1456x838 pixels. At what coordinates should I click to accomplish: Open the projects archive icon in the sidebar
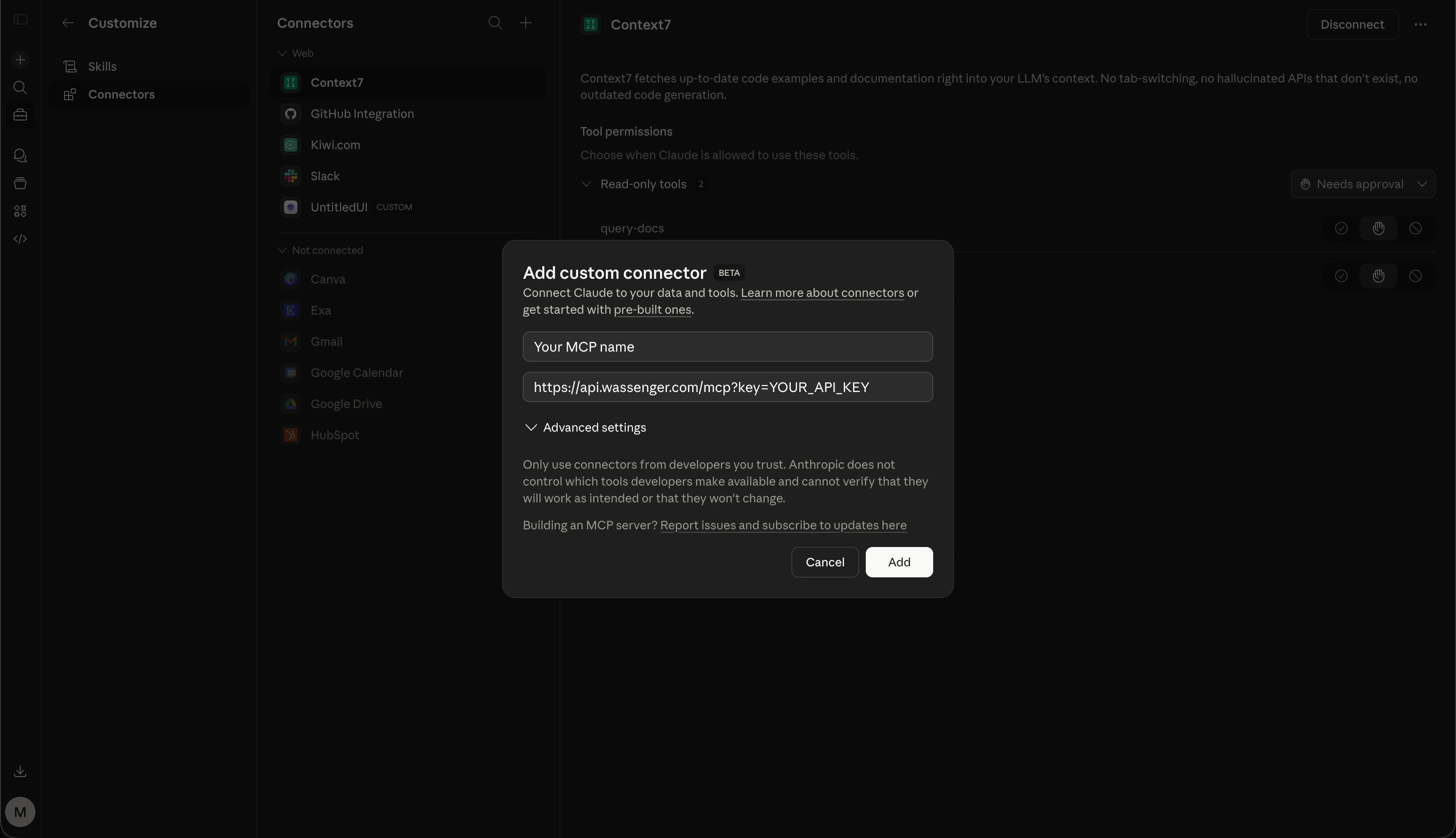tap(20, 184)
